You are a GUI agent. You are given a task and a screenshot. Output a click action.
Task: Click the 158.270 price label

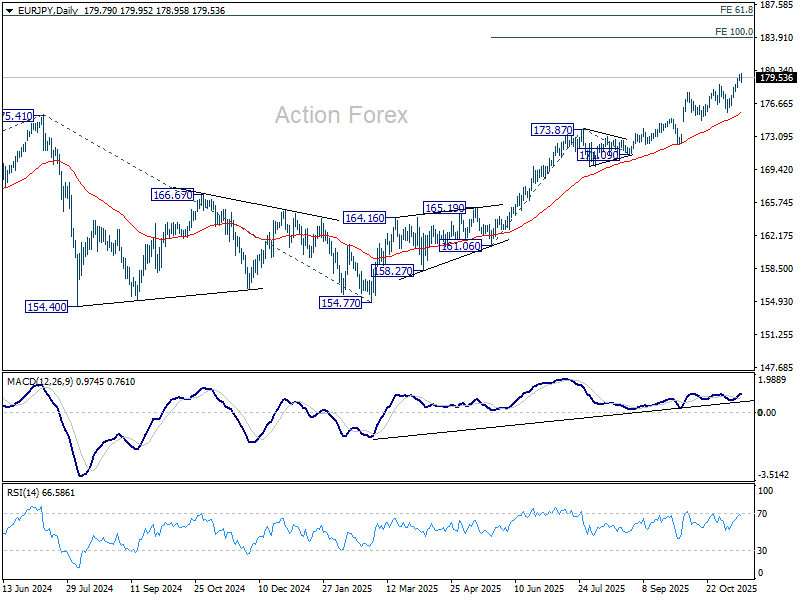(x=393, y=271)
